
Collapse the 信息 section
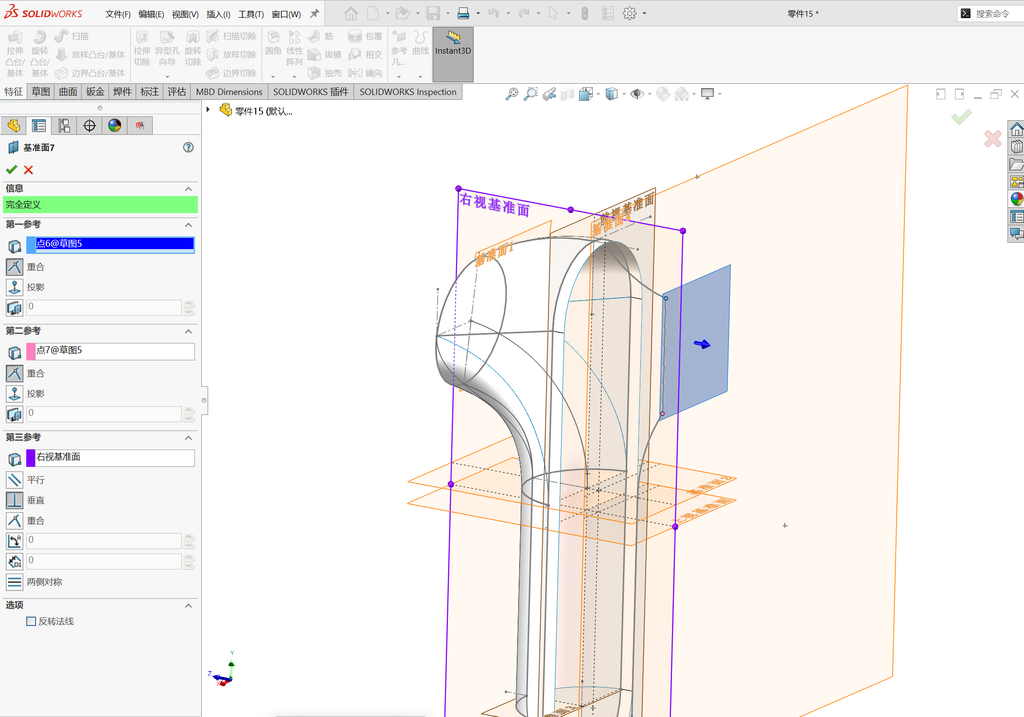[x=188, y=189]
